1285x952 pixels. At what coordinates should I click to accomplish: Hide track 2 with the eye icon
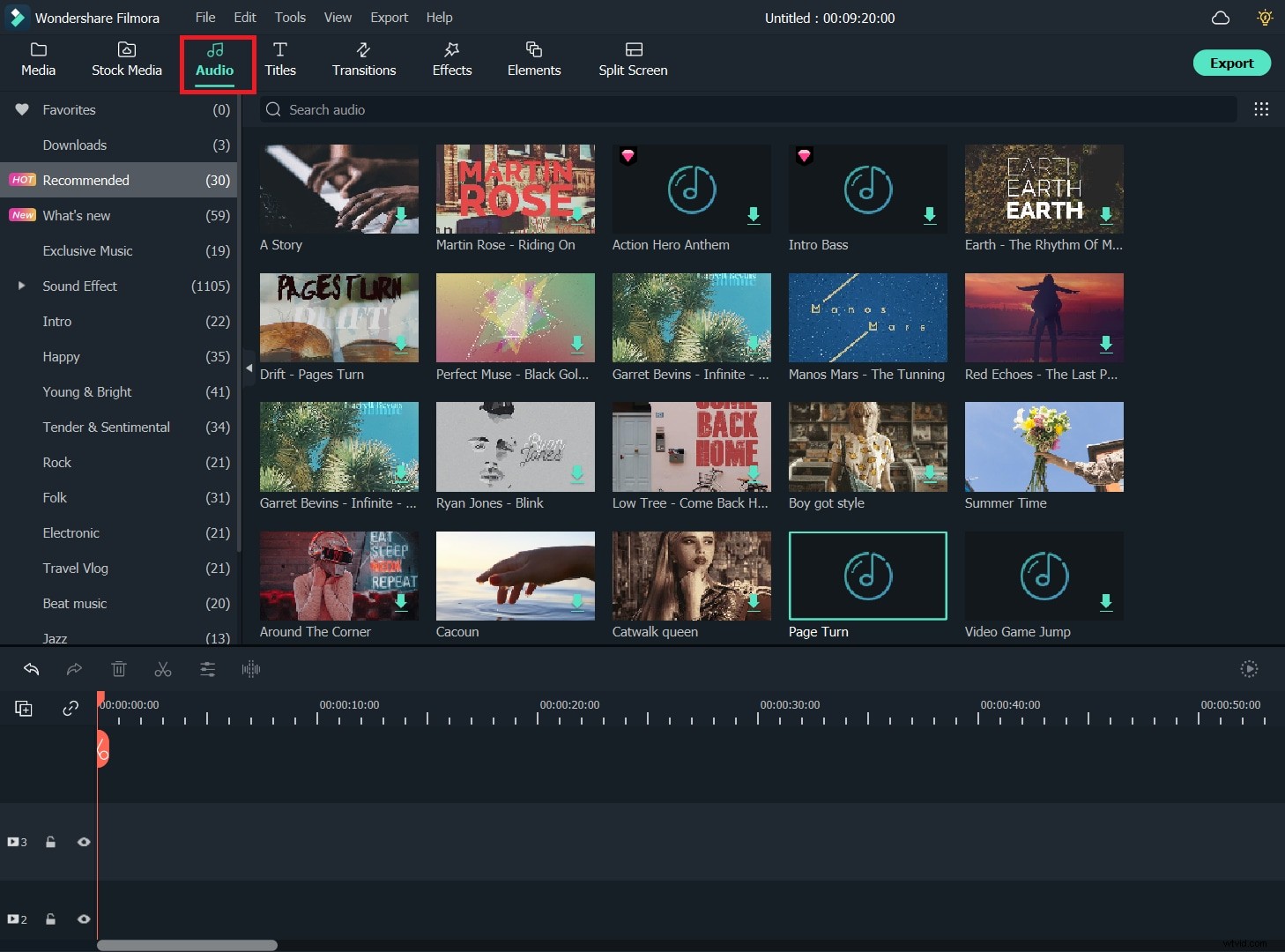pos(84,919)
